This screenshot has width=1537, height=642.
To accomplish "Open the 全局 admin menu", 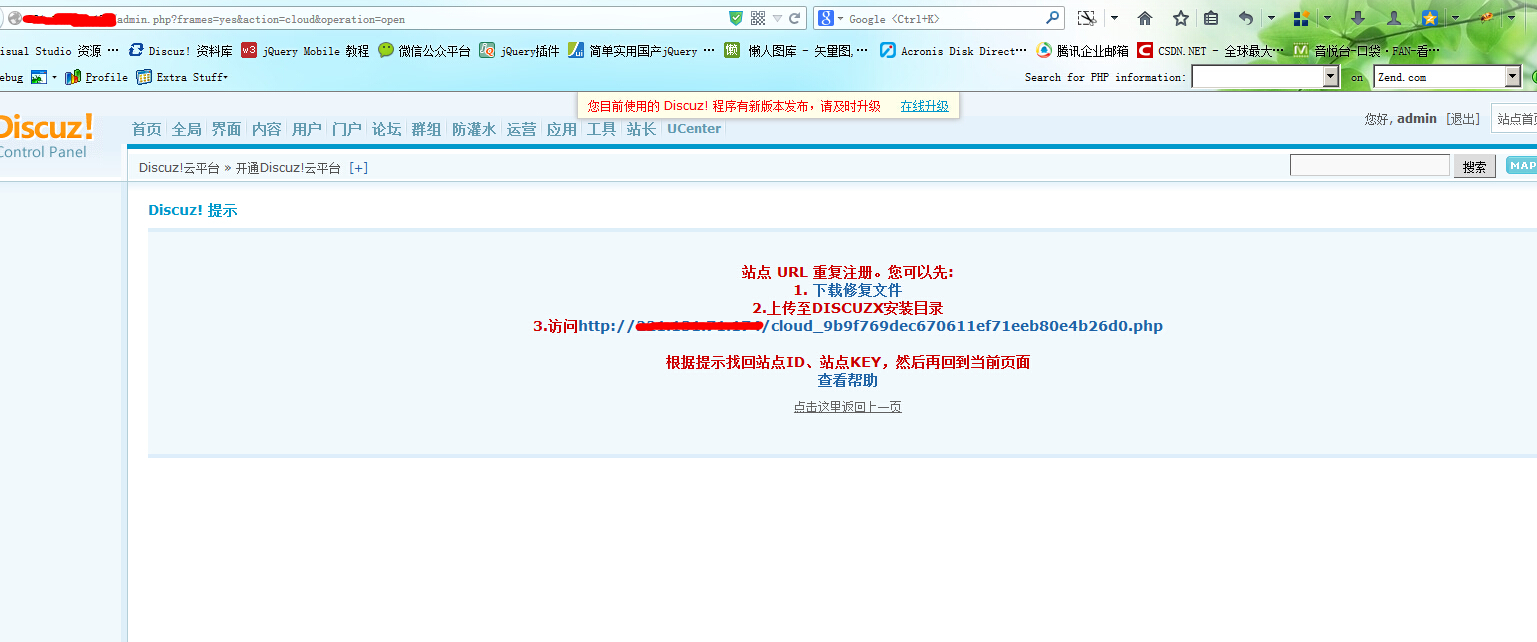I will tap(186, 129).
